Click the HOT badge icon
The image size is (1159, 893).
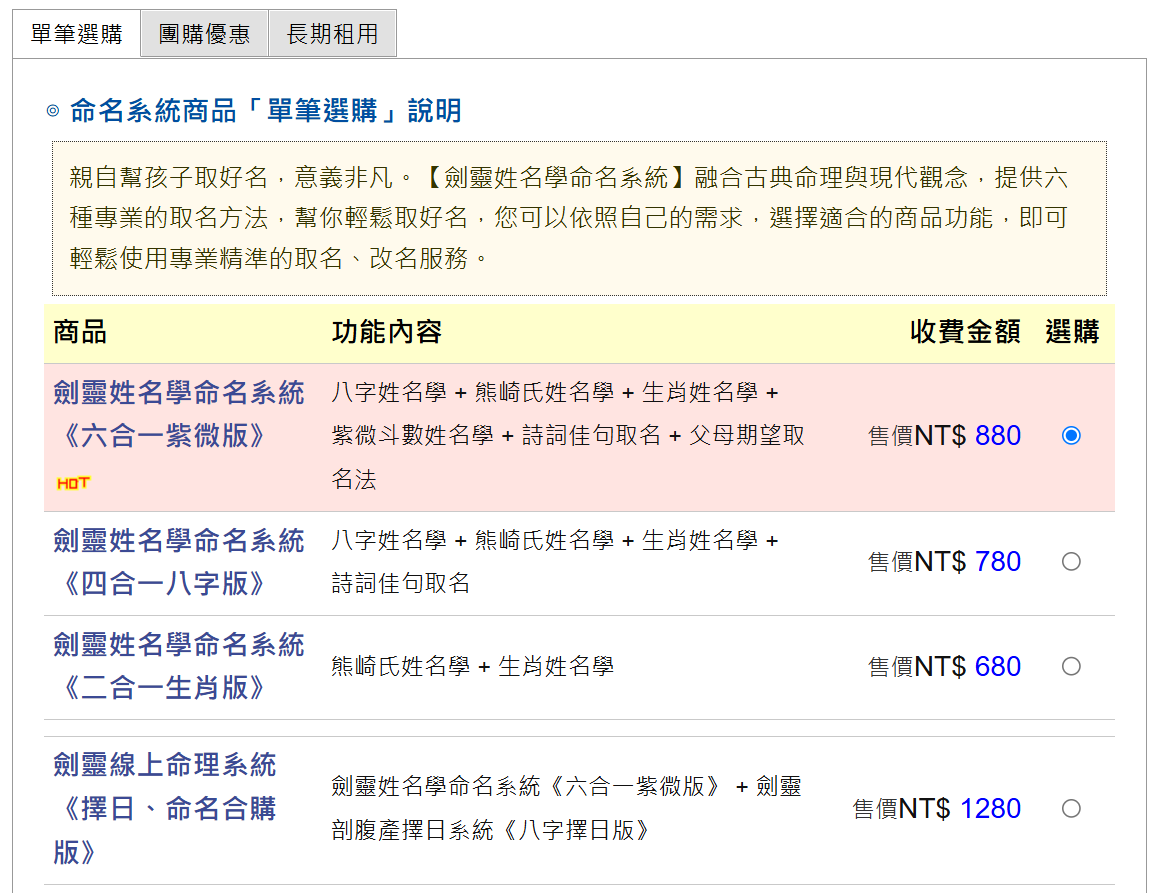(x=73, y=483)
